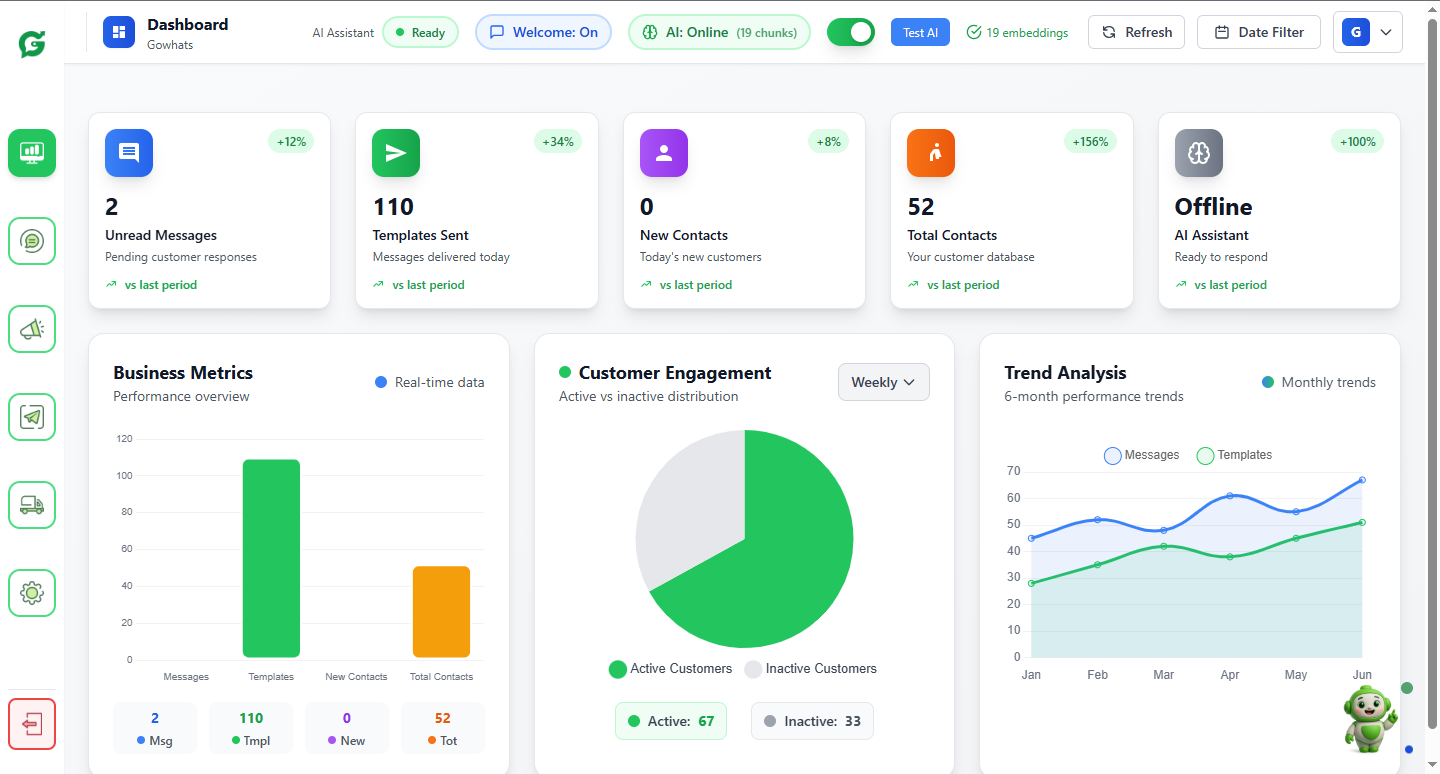Viewport: 1440px width, 774px height.
Task: Open the delivery truck sidebar icon
Action: coord(32,505)
